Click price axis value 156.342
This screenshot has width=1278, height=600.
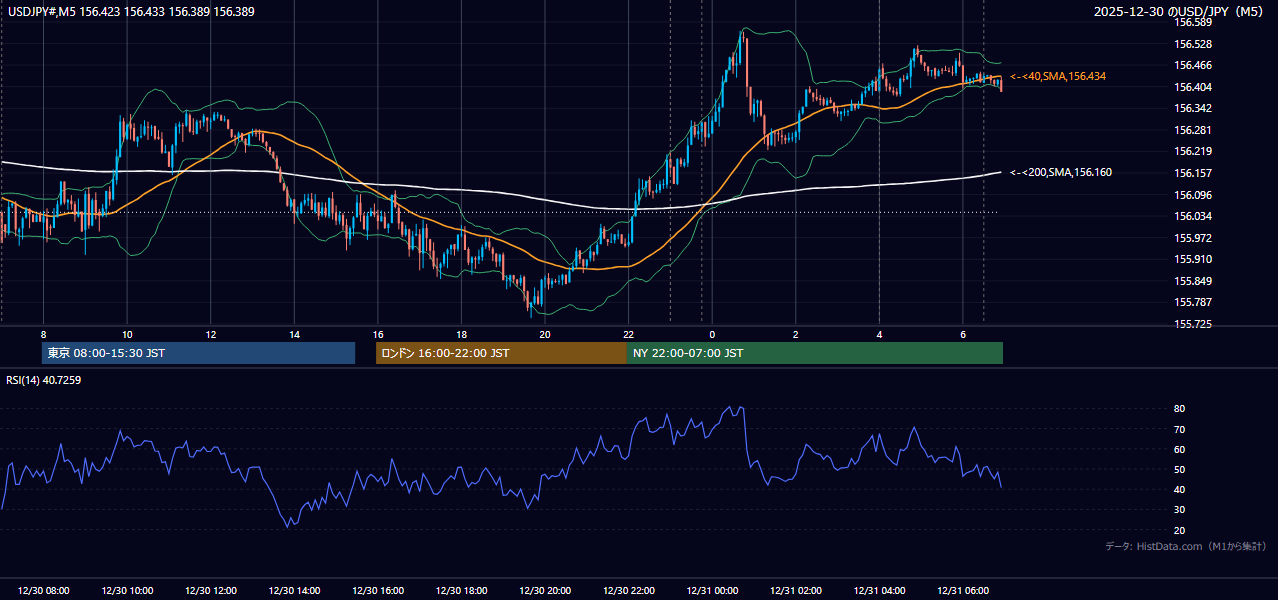(1192, 108)
